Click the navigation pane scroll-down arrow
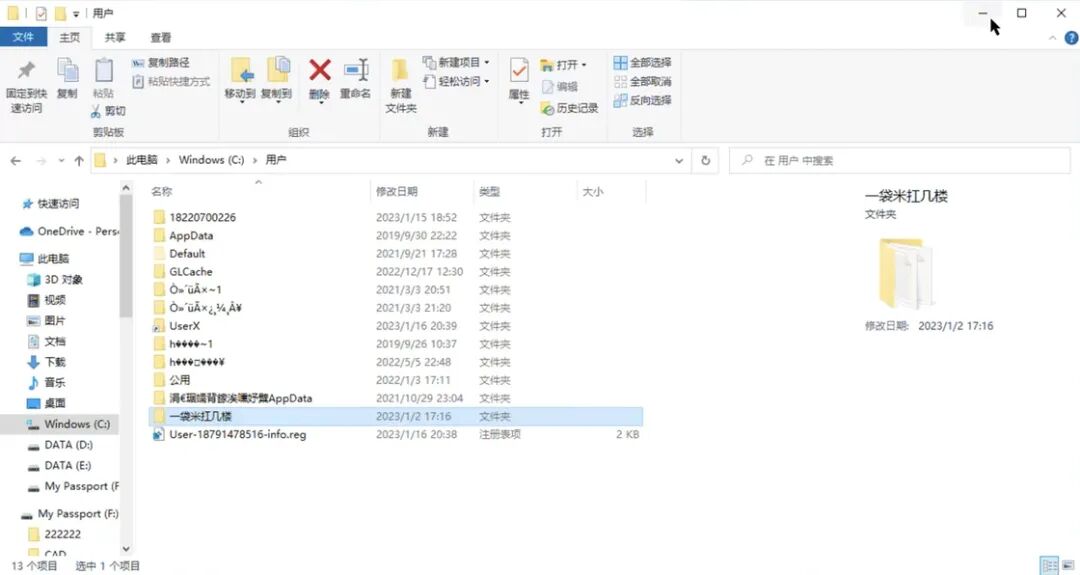The image size is (1080, 575). point(126,549)
